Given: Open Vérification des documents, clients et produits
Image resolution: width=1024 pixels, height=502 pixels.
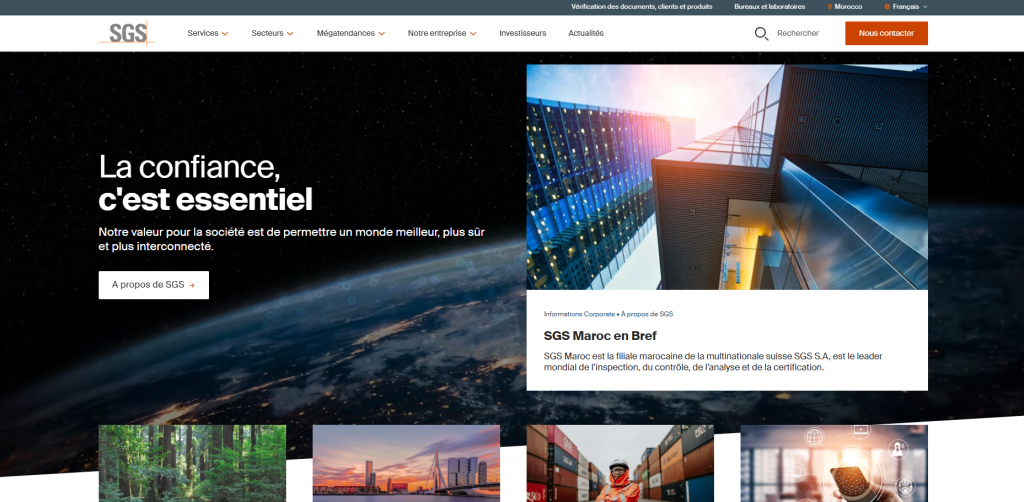Looking at the screenshot, I should (x=641, y=7).
